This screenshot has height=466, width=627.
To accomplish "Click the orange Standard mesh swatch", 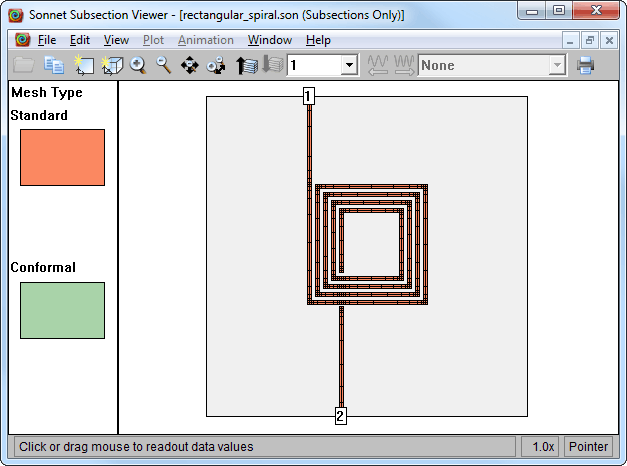I will [62, 157].
